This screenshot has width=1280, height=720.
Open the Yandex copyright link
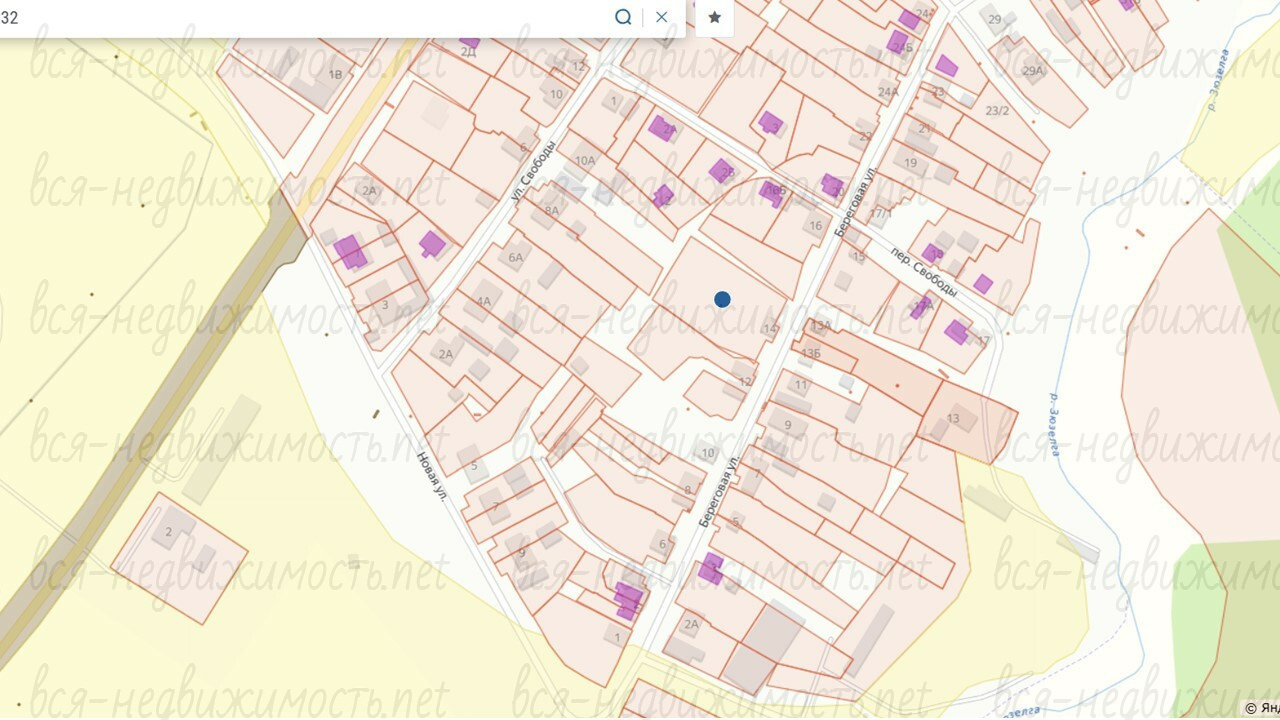point(1262,708)
